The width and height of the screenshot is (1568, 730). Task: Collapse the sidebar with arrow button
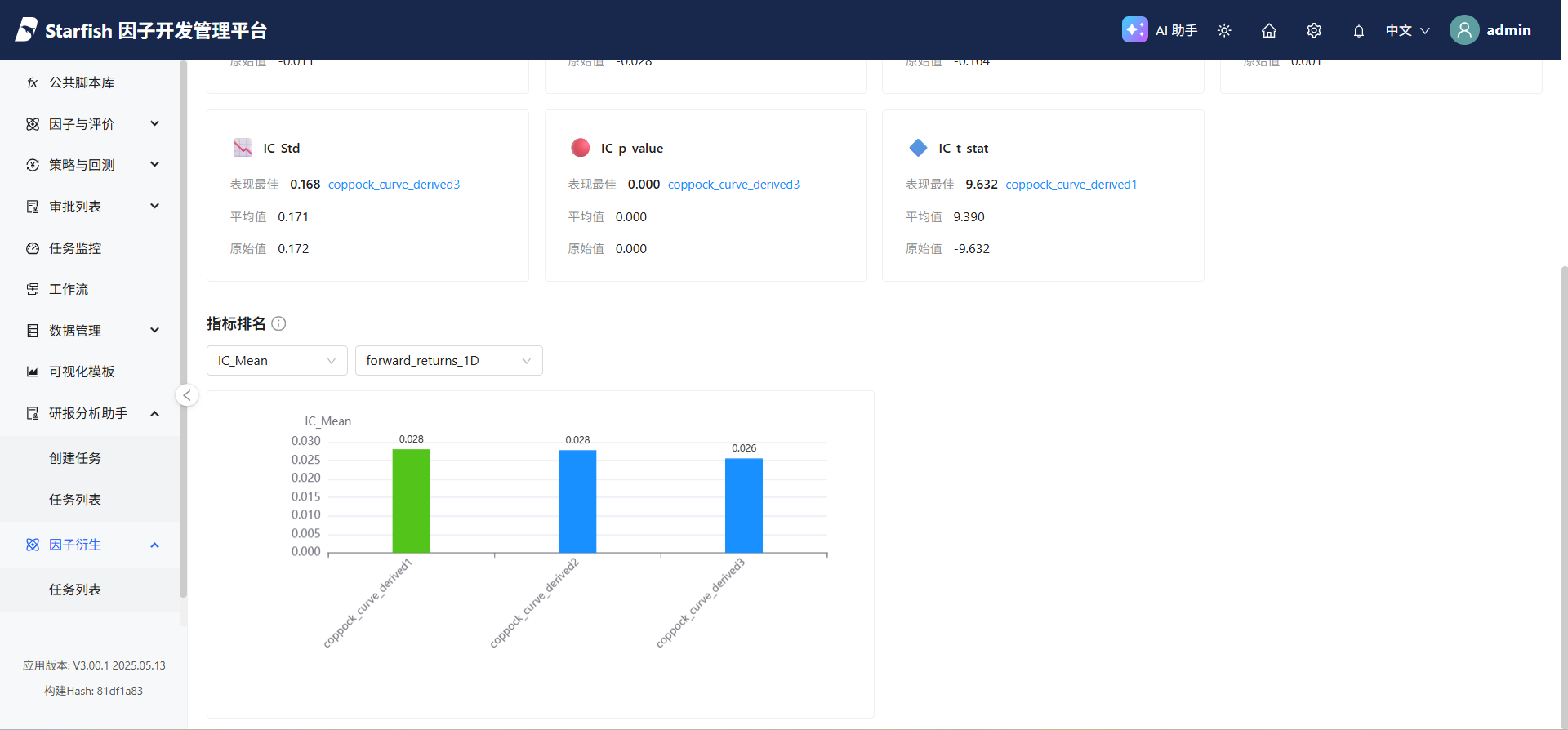point(187,395)
